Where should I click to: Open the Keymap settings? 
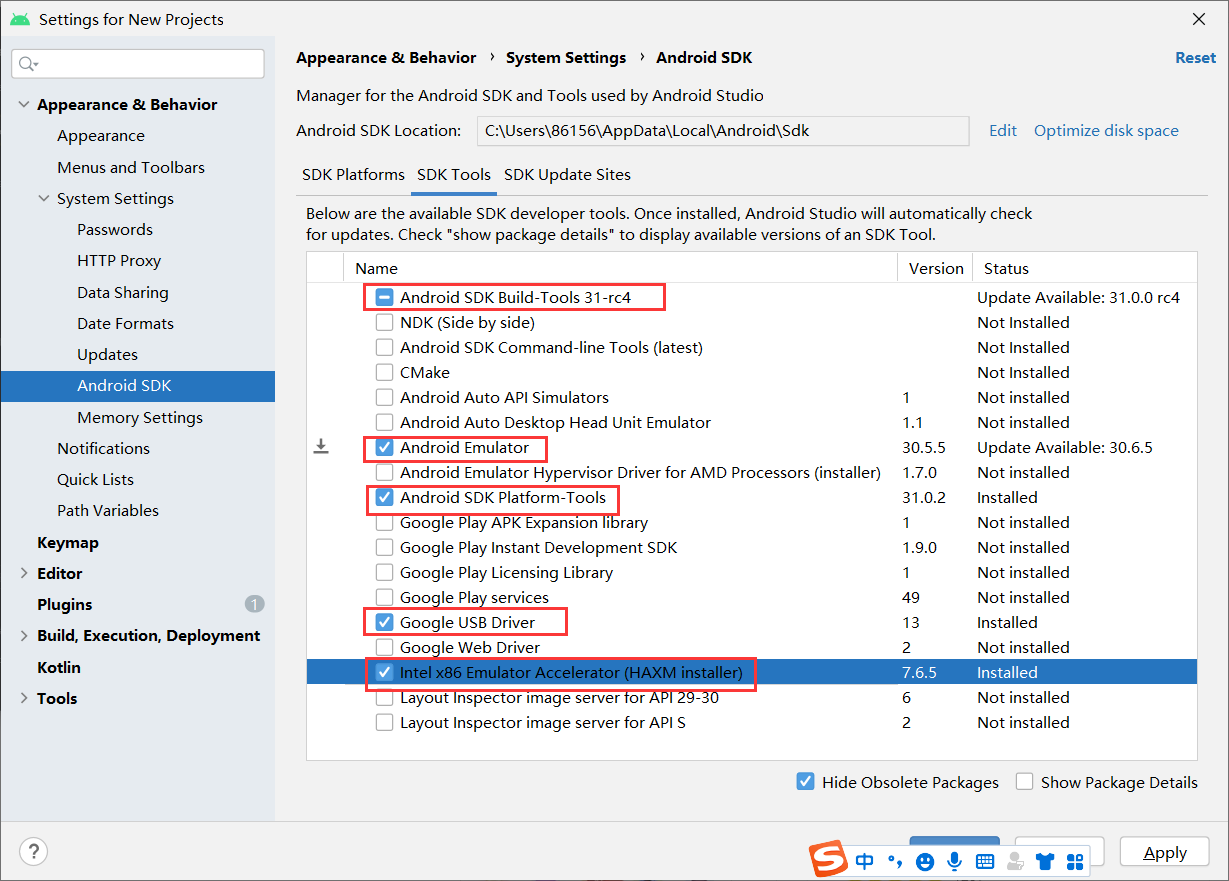click(68, 542)
